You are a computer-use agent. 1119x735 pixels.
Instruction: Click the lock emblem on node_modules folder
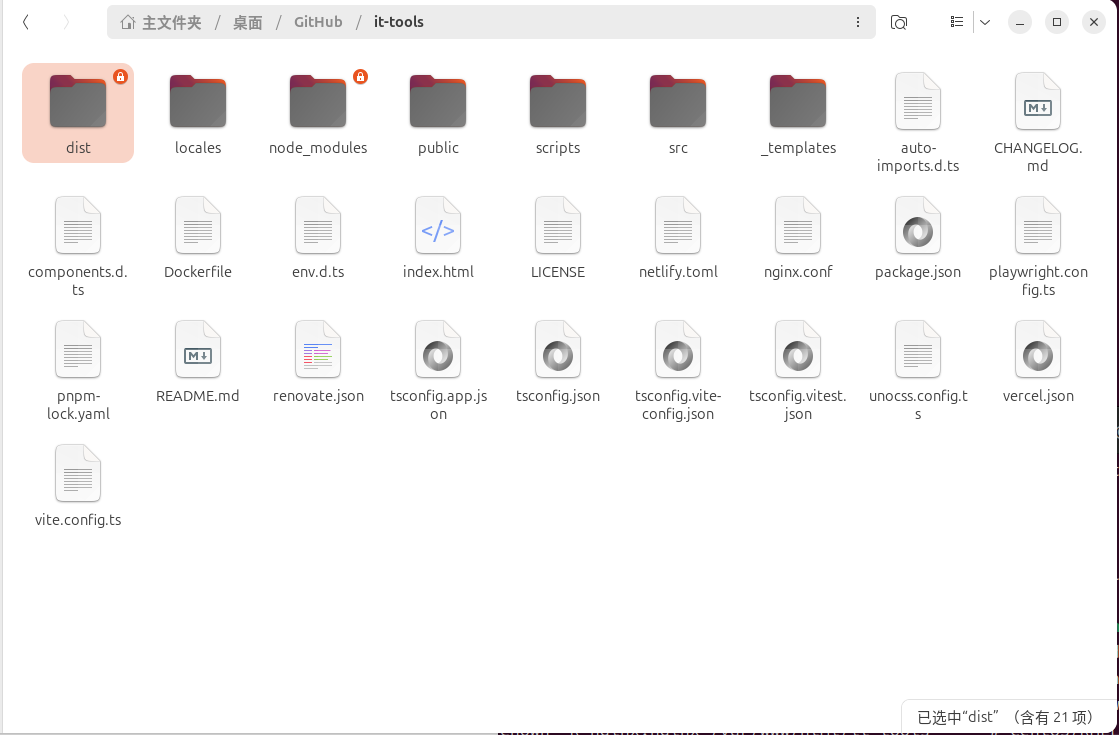coord(360,76)
